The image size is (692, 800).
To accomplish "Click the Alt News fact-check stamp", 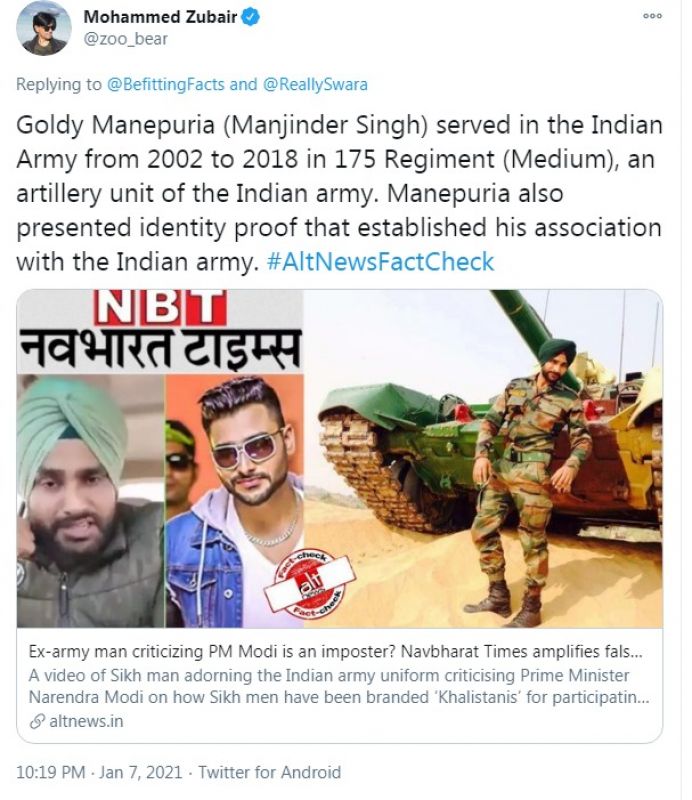I will pyautogui.click(x=310, y=584).
